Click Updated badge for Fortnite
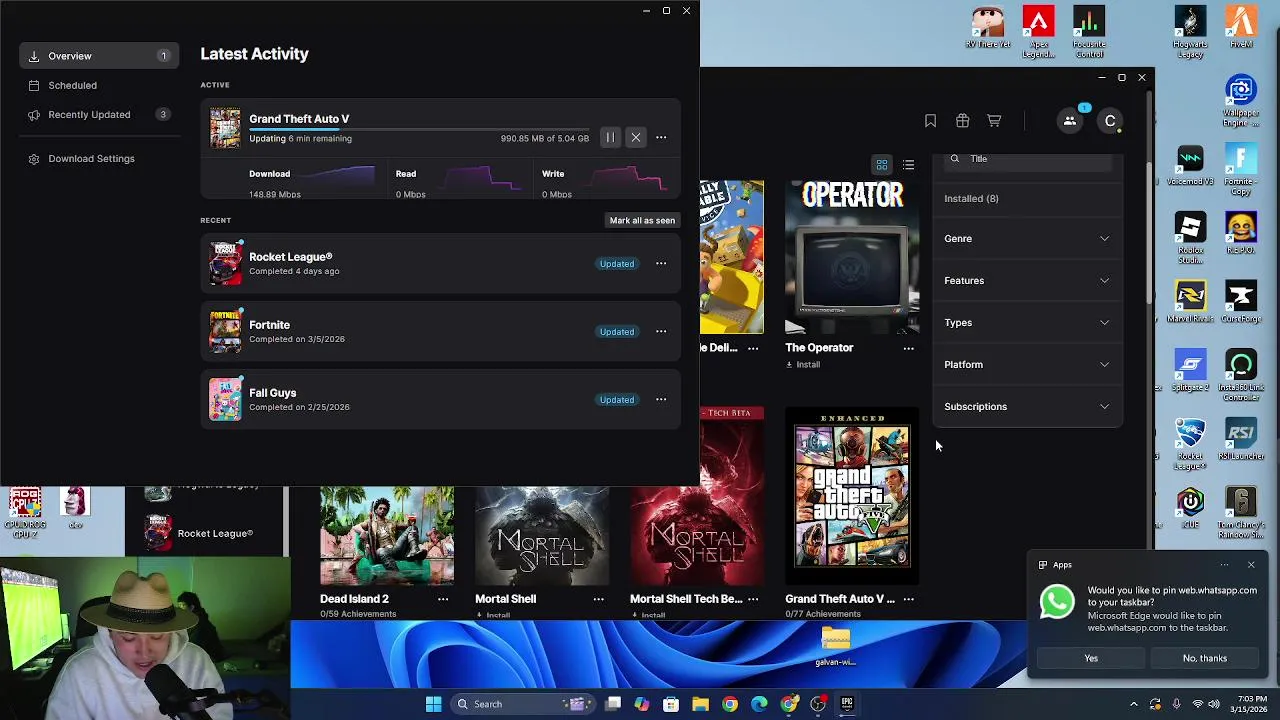Image resolution: width=1280 pixels, height=720 pixels. [617, 332]
